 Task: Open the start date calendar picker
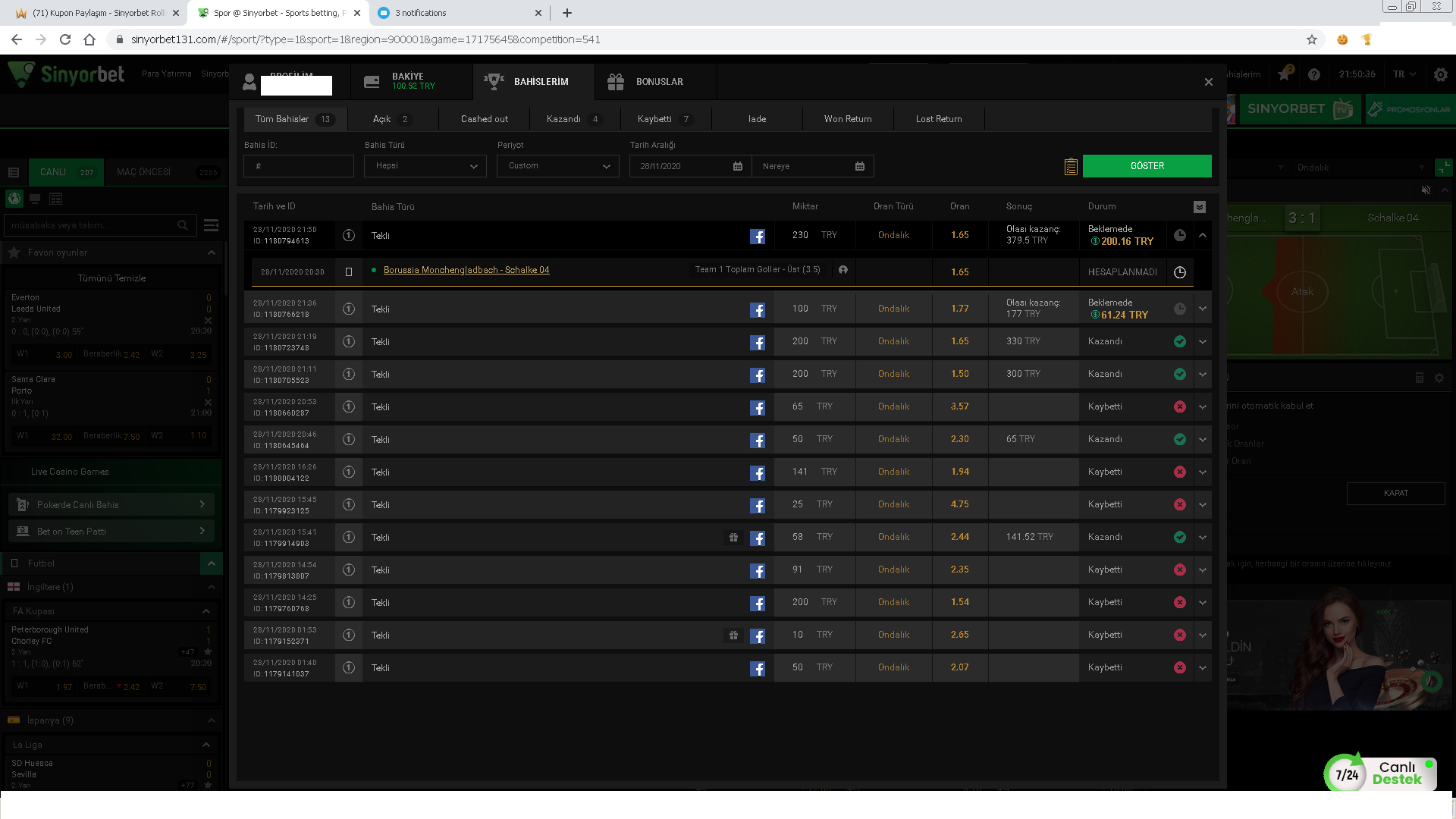(x=738, y=166)
